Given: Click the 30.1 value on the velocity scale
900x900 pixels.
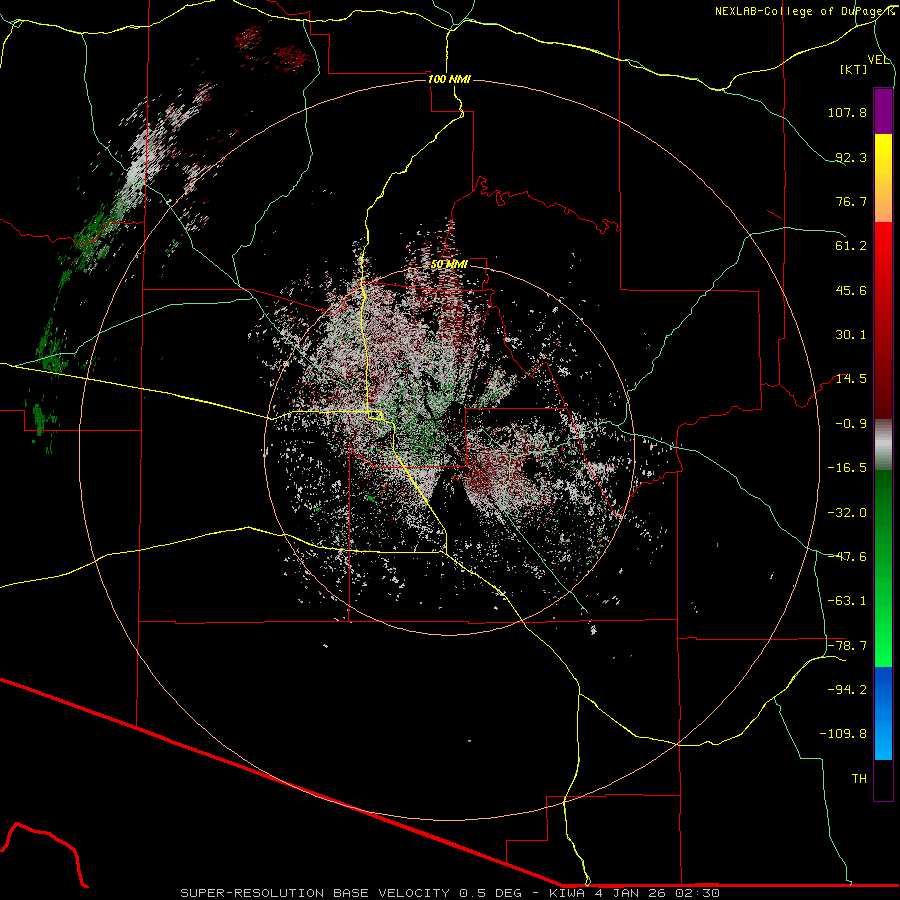Looking at the screenshot, I should click(x=851, y=335).
